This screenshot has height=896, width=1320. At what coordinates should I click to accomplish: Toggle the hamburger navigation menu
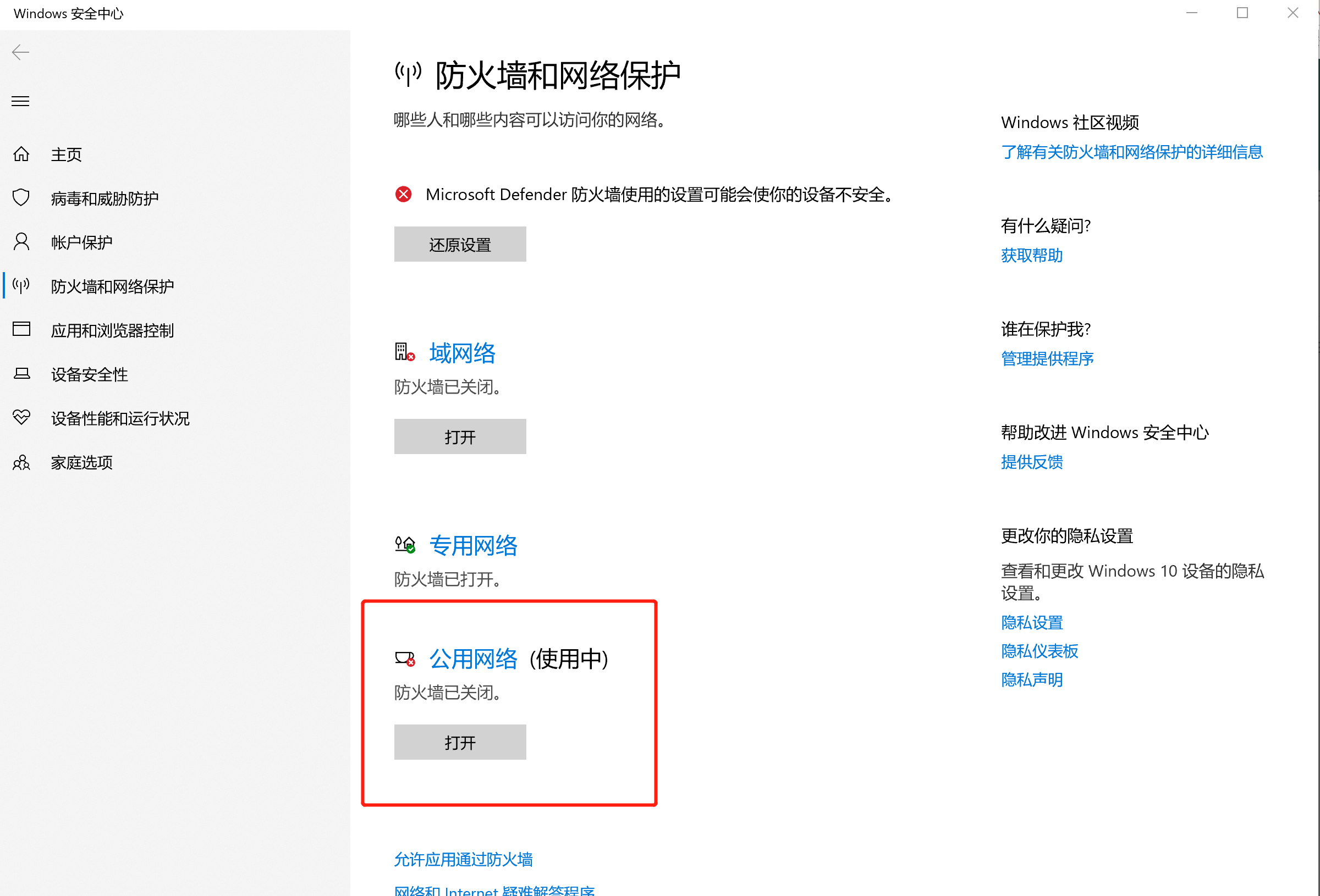pos(20,101)
